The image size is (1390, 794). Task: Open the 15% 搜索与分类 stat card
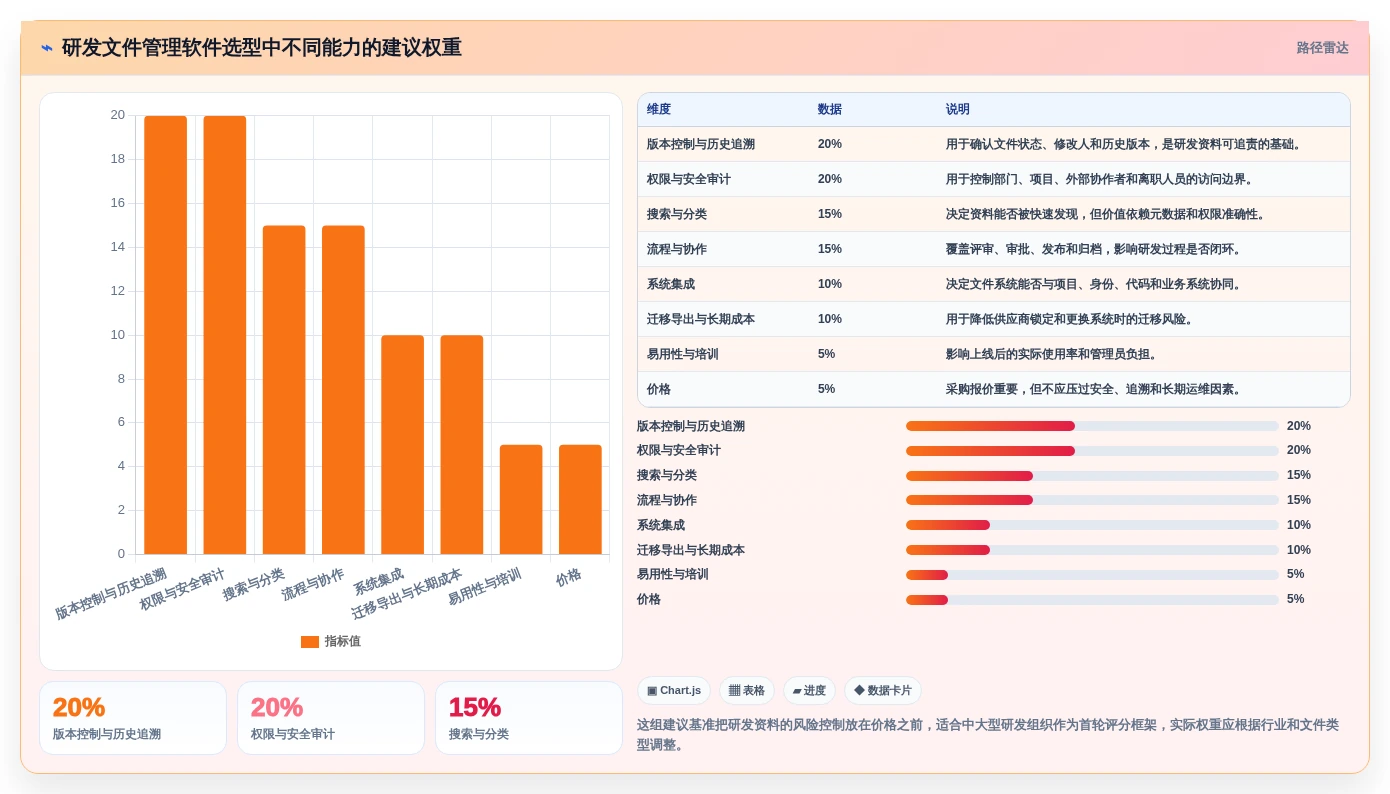click(529, 718)
